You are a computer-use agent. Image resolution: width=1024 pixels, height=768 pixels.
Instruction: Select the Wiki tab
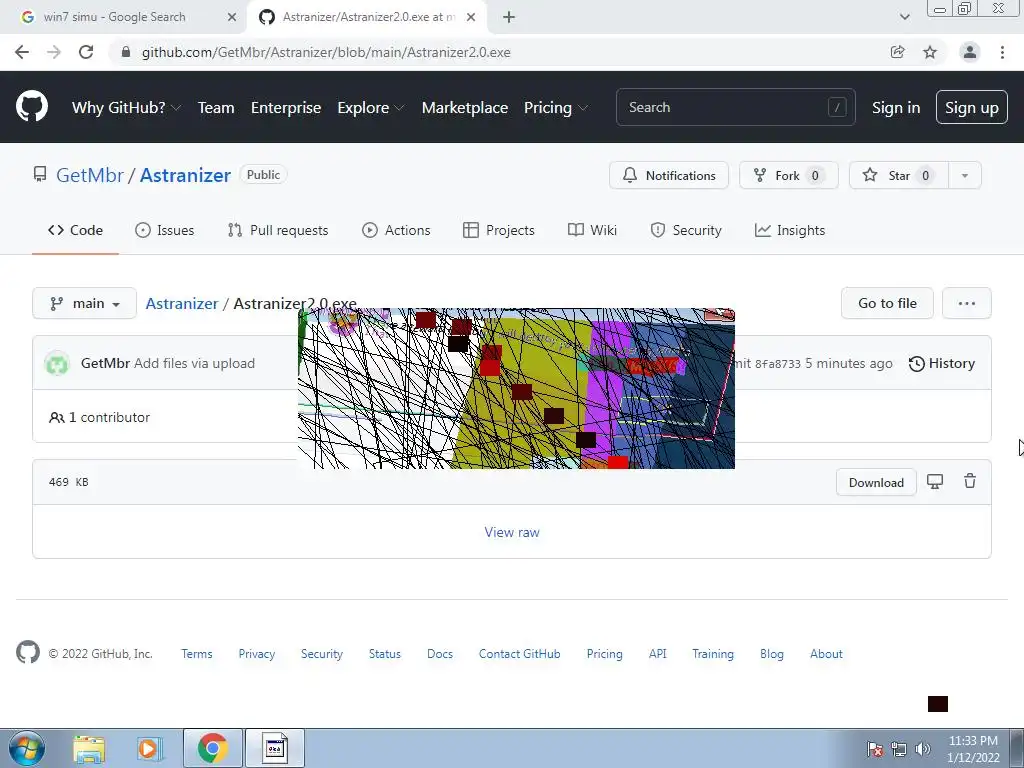[592, 230]
